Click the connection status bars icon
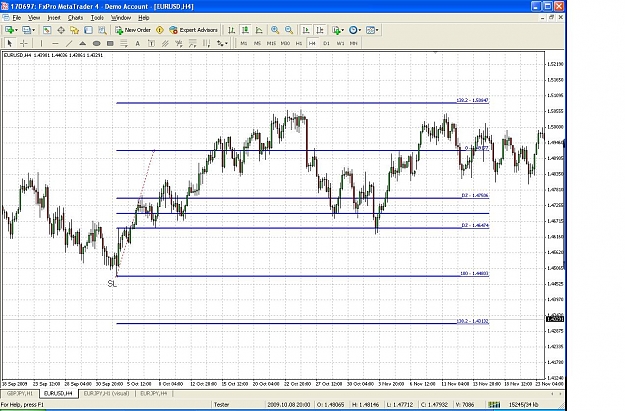Viewport: 625px width, 411px height. [494, 405]
